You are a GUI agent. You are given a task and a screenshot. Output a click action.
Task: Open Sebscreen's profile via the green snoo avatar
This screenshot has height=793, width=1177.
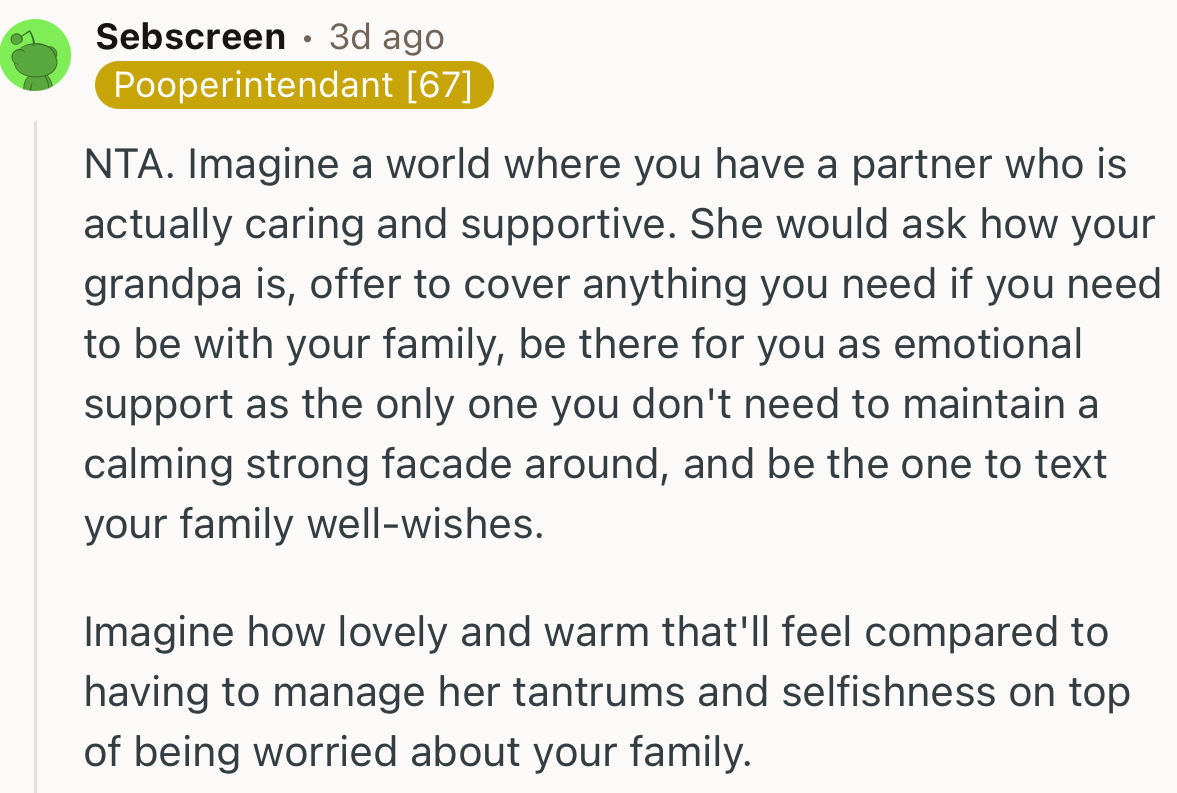[36, 55]
